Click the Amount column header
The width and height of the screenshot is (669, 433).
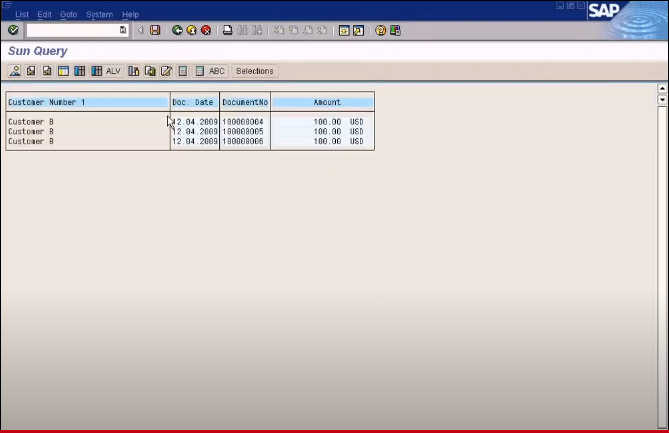[323, 102]
